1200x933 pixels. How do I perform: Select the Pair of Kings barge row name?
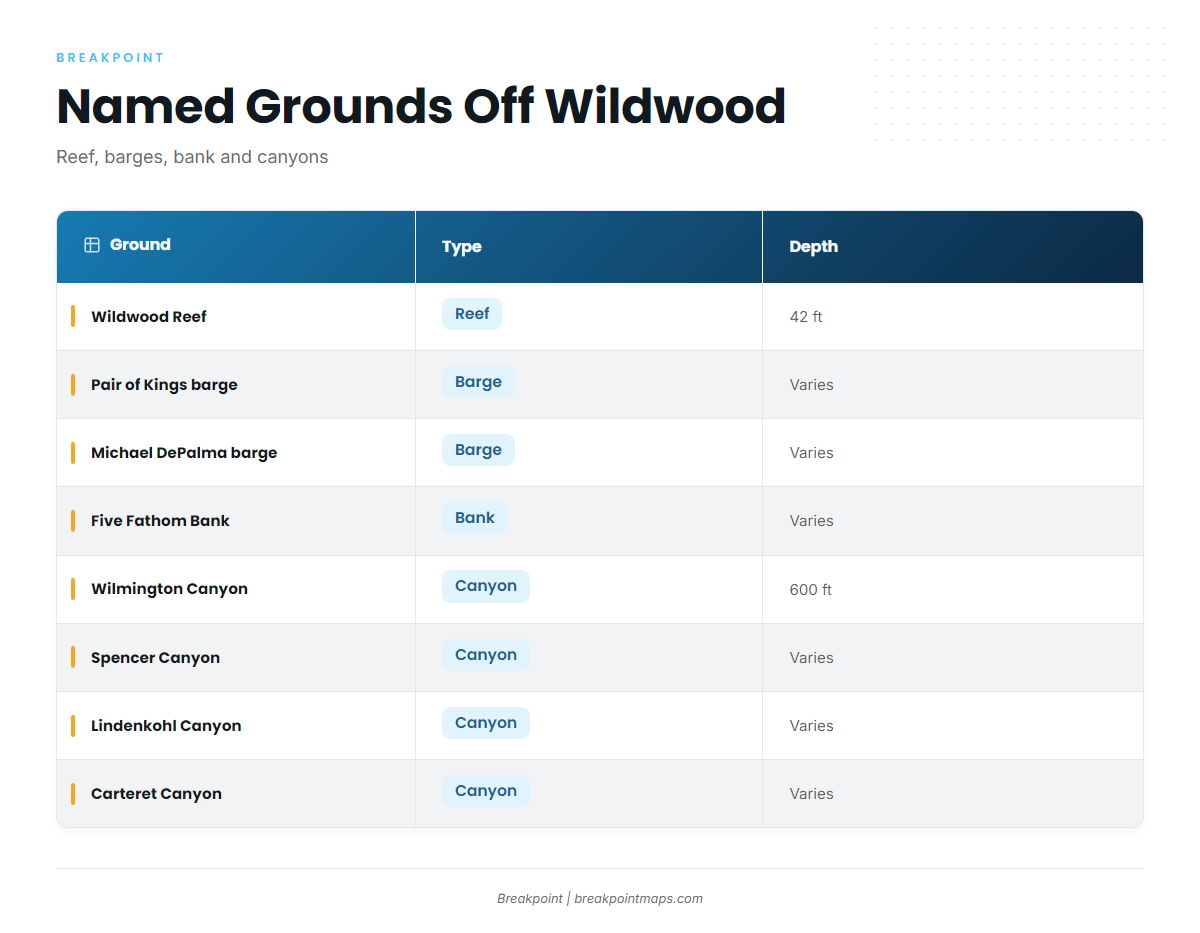(x=164, y=385)
